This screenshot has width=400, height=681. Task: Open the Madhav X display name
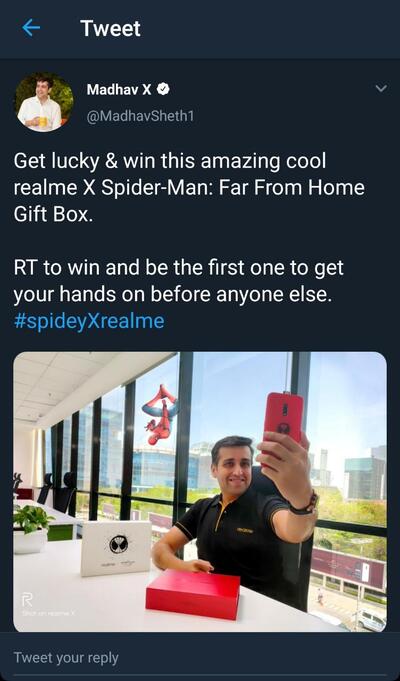(119, 89)
